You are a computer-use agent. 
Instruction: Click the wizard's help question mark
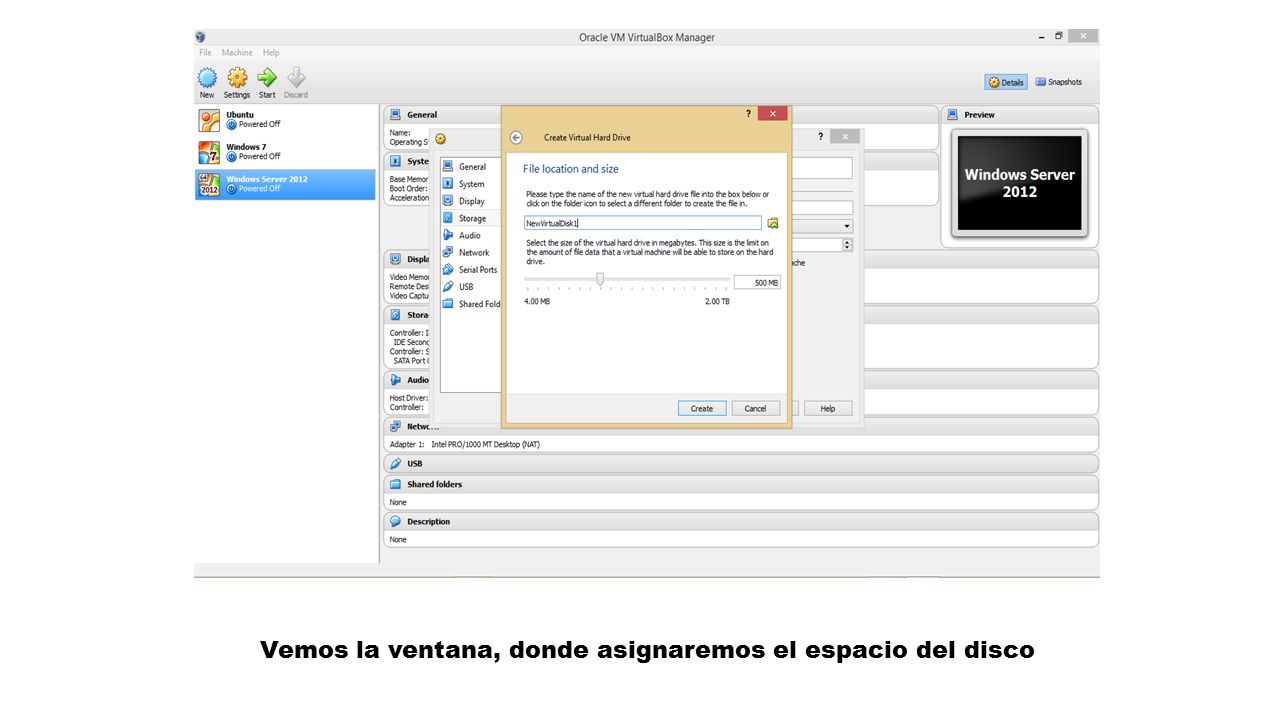click(748, 114)
